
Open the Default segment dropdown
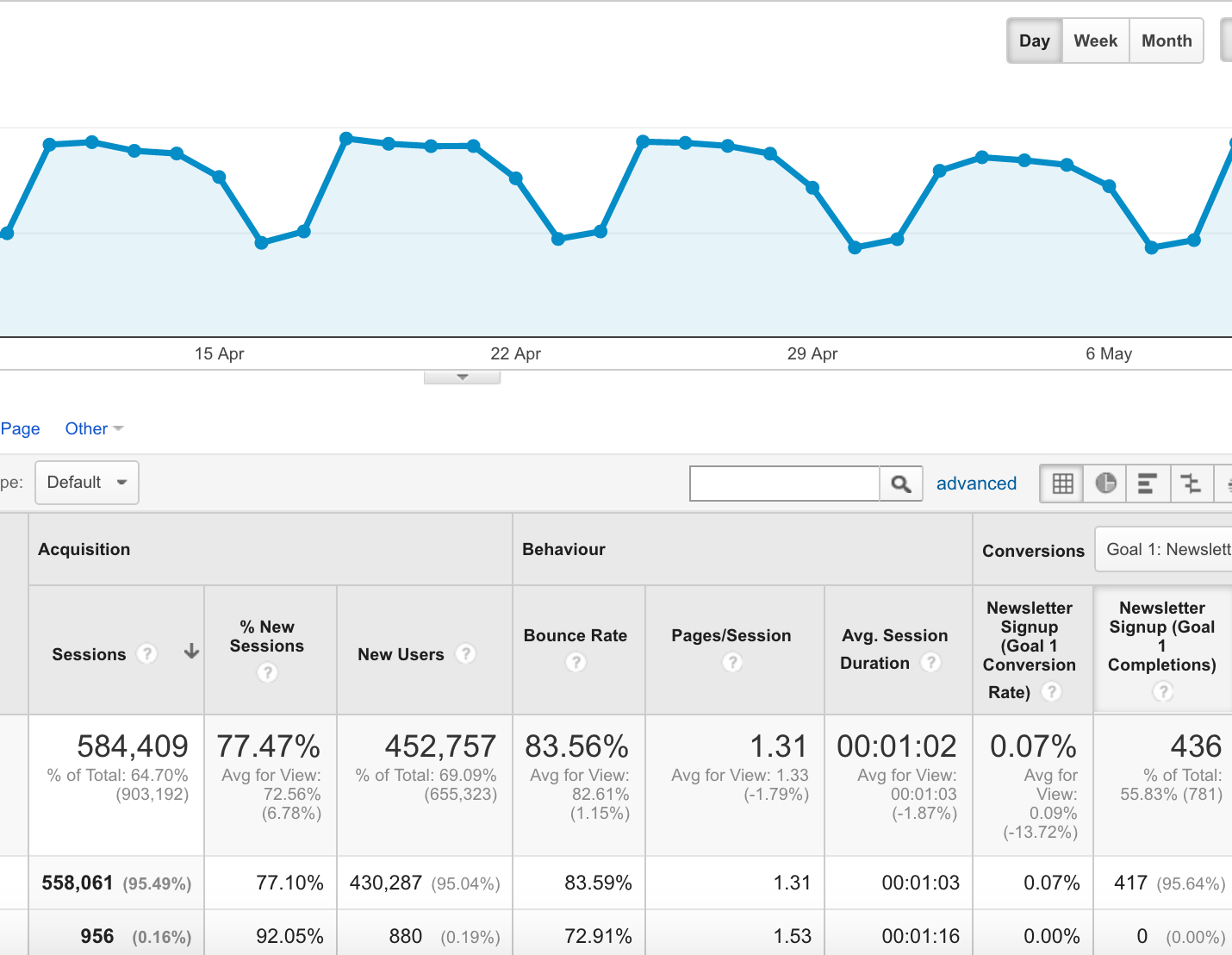(x=86, y=483)
